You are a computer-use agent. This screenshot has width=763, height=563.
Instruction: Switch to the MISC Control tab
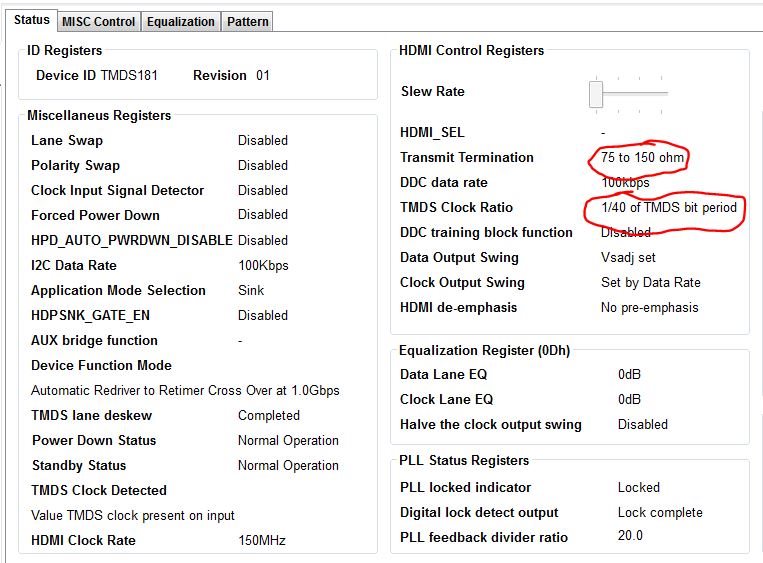click(99, 22)
